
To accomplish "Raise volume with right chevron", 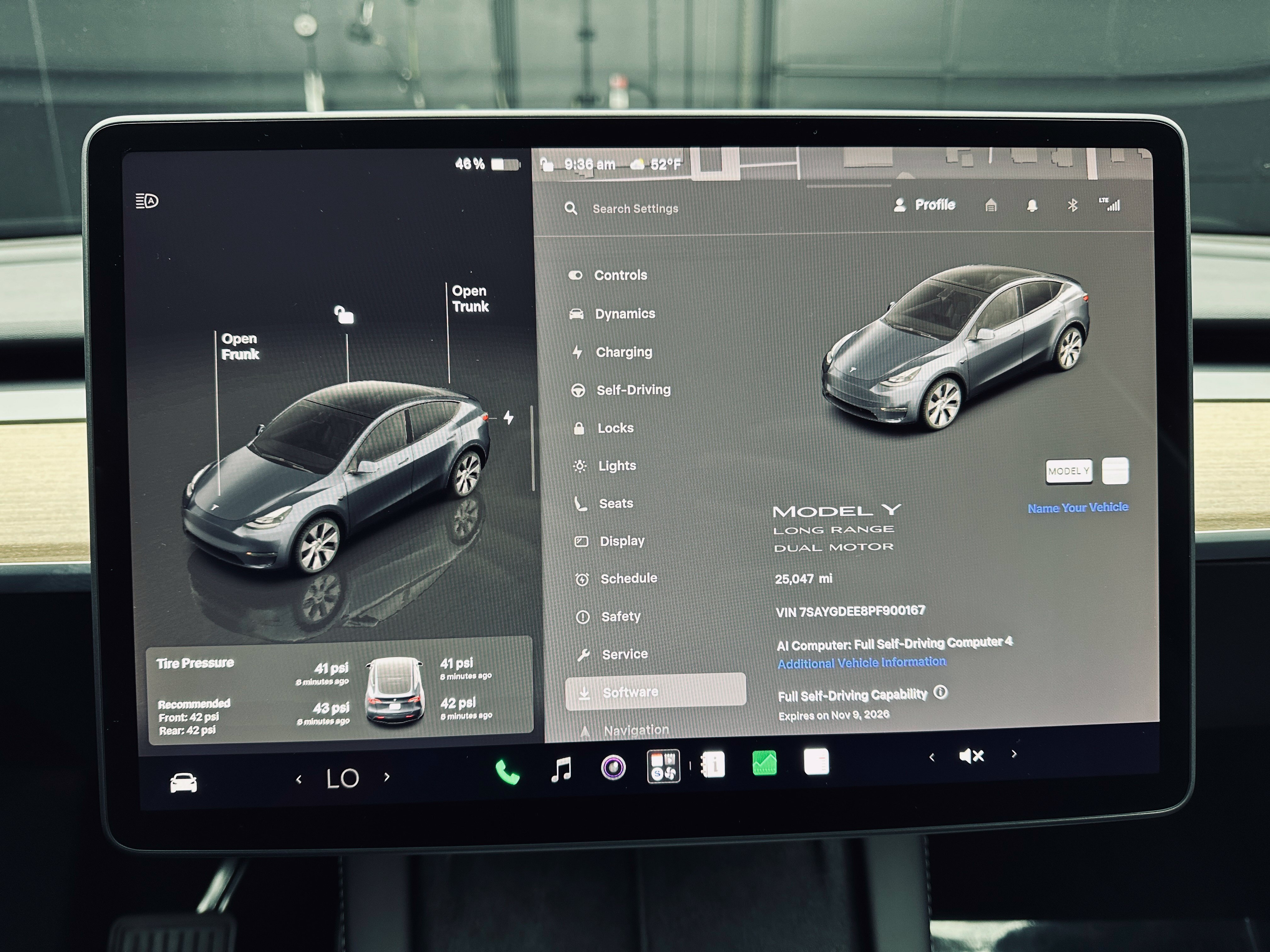I will (x=1014, y=754).
